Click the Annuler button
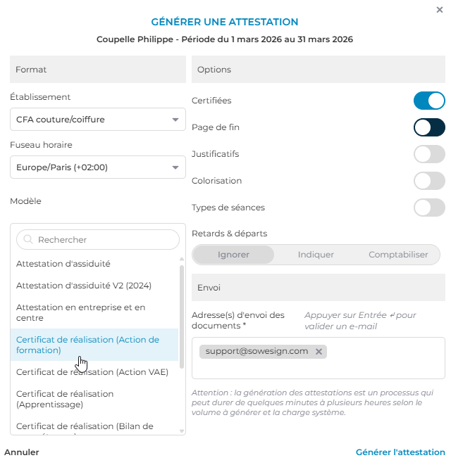Image resolution: width=451 pixels, height=465 pixels. [22, 452]
